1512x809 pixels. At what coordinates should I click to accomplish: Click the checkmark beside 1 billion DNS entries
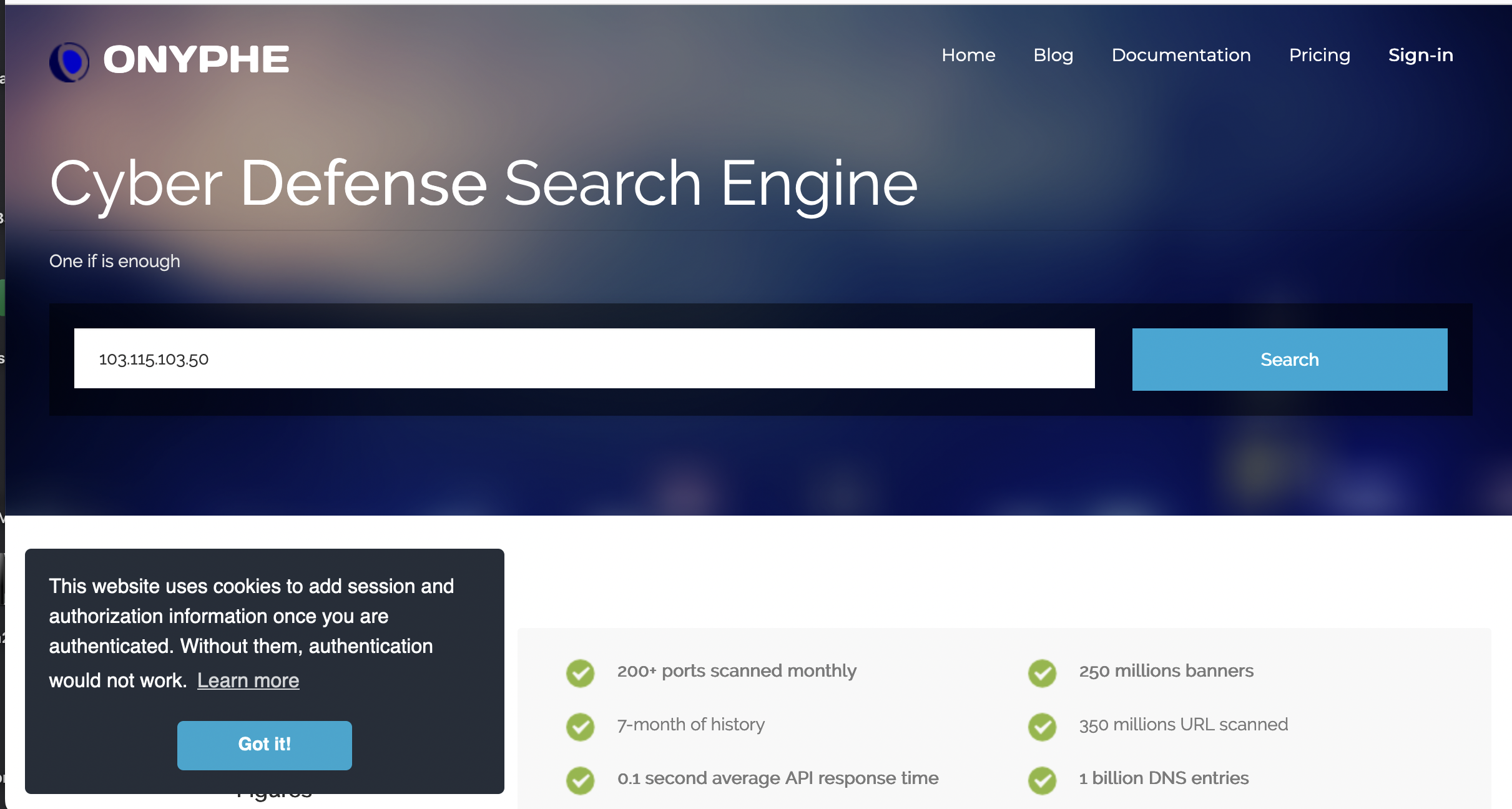click(x=1043, y=780)
